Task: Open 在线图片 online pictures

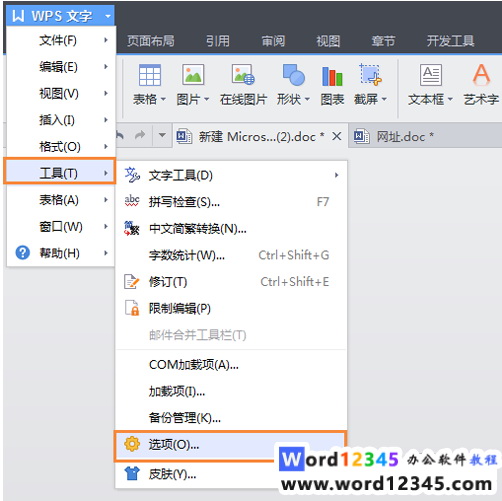Action: pos(243,75)
